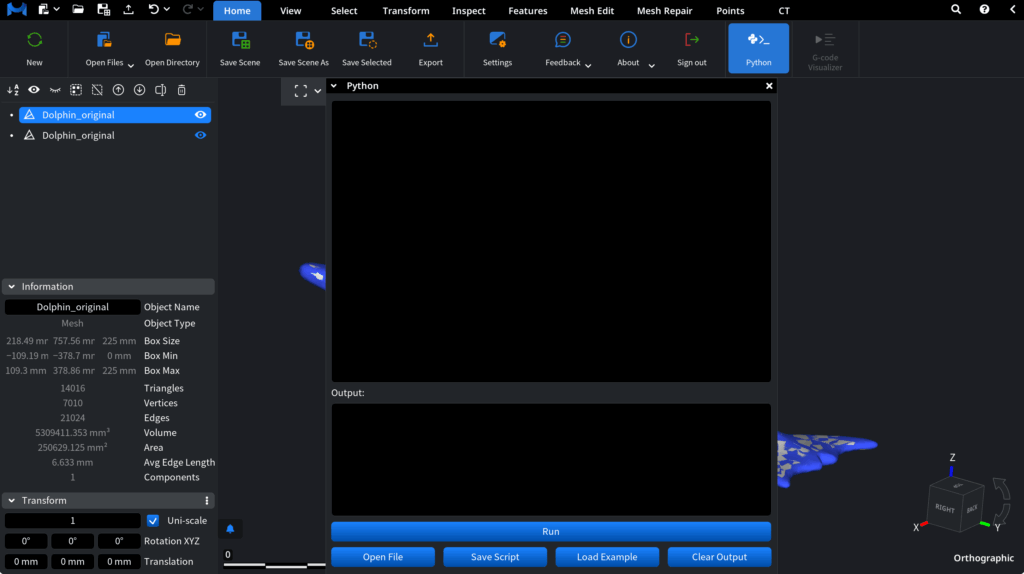Click the Load Example button
1024x574 pixels.
coord(605,557)
